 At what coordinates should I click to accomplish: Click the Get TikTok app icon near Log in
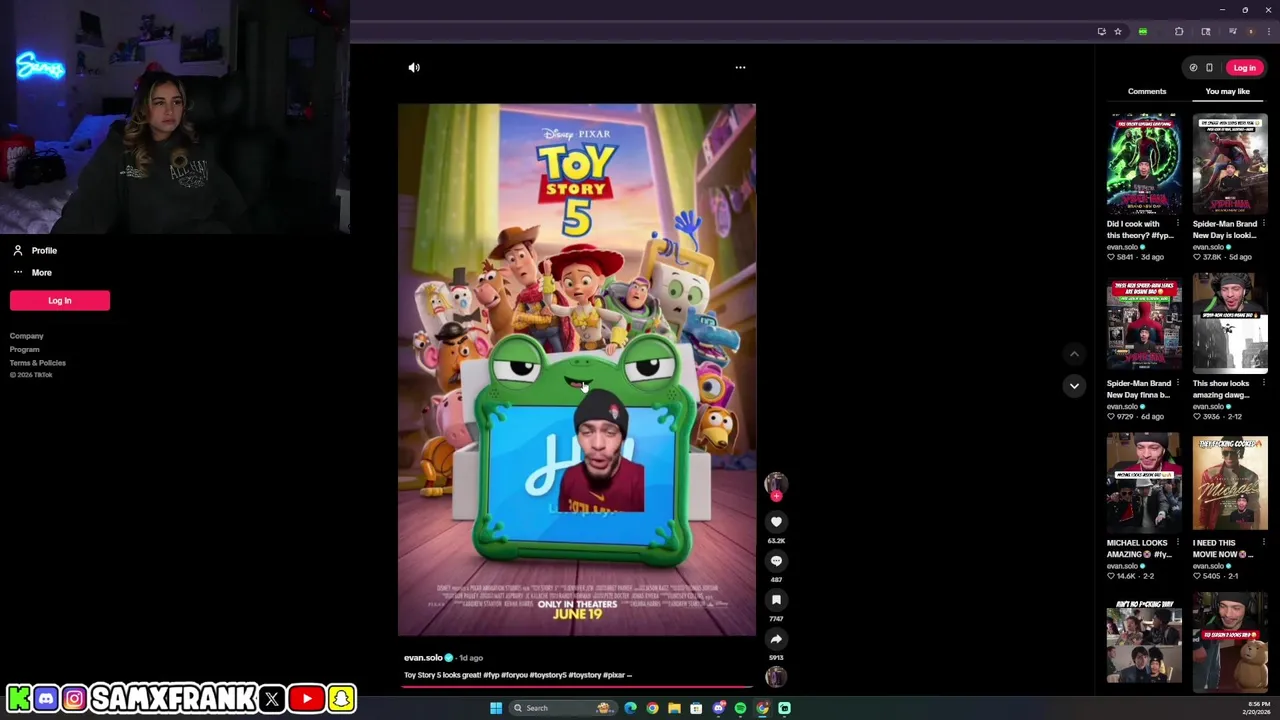tap(1193, 68)
